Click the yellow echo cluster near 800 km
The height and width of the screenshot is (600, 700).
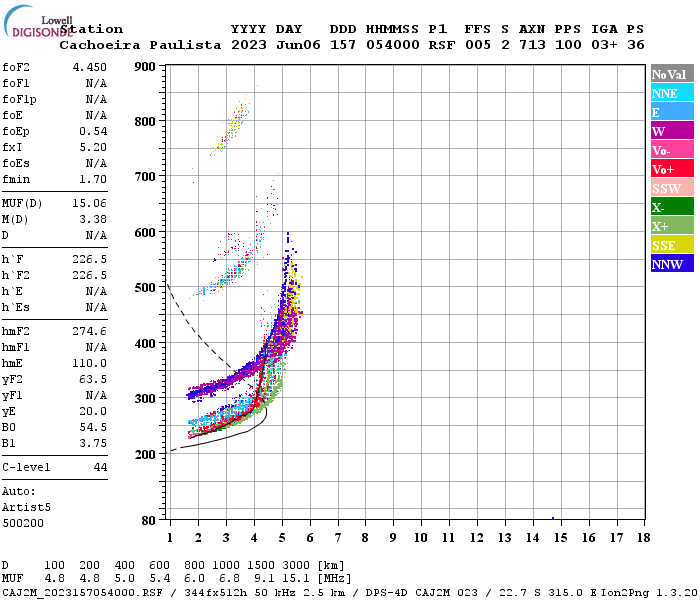232,125
